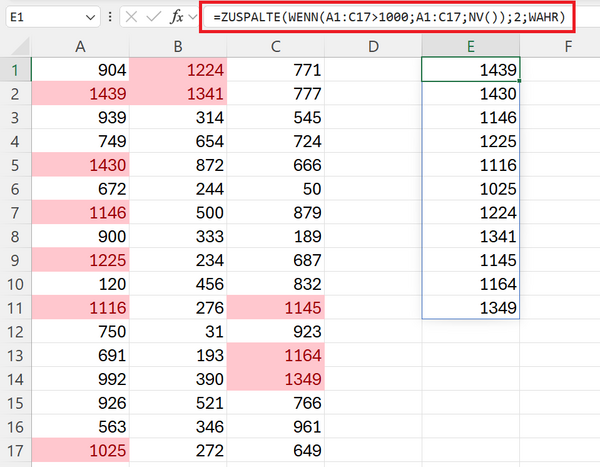Screen dimensions: 600x467
Task: Select row 11 header
Action: click(15, 309)
